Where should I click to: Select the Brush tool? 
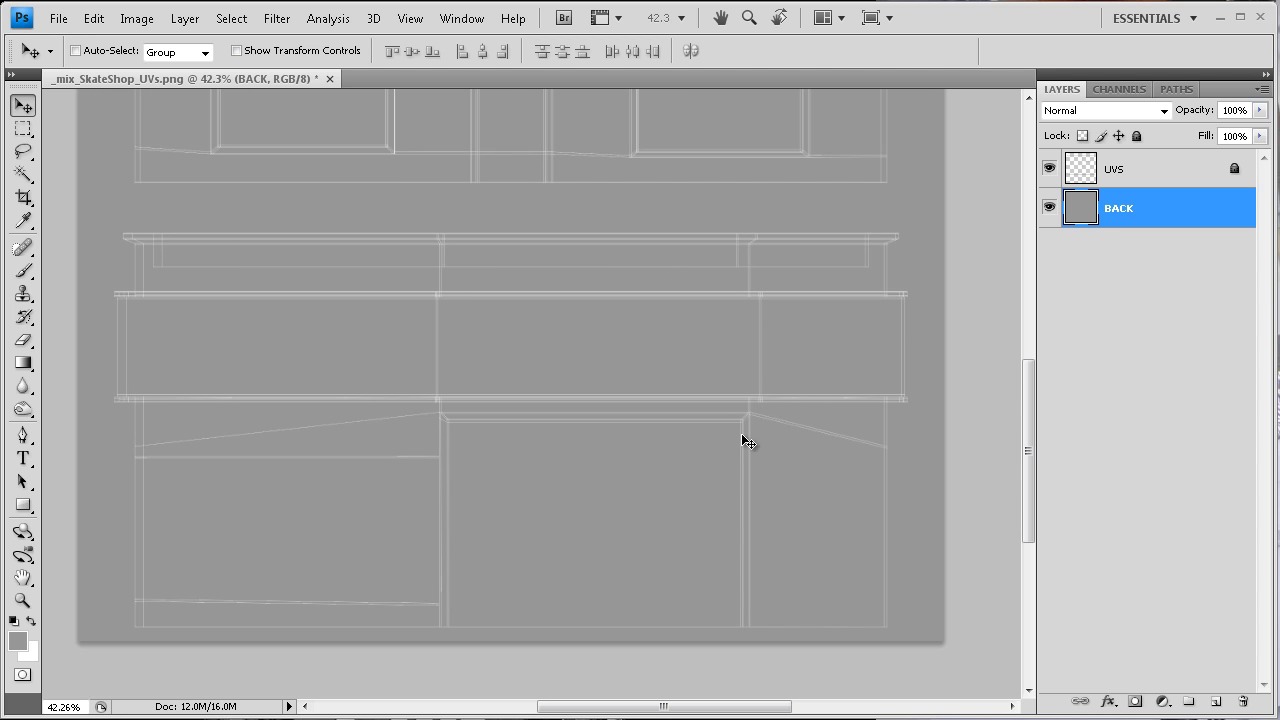pos(23,271)
